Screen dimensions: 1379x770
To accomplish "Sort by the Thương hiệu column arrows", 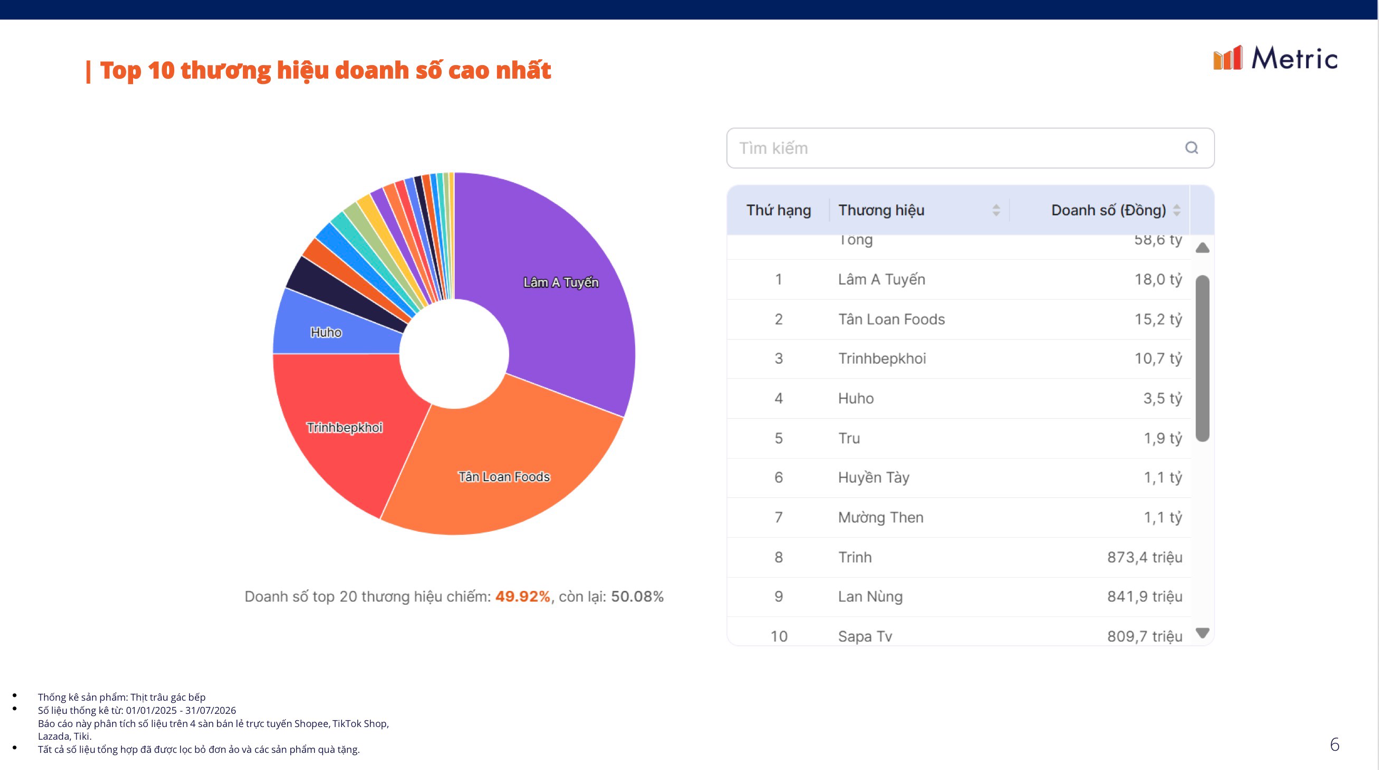I will click(996, 210).
